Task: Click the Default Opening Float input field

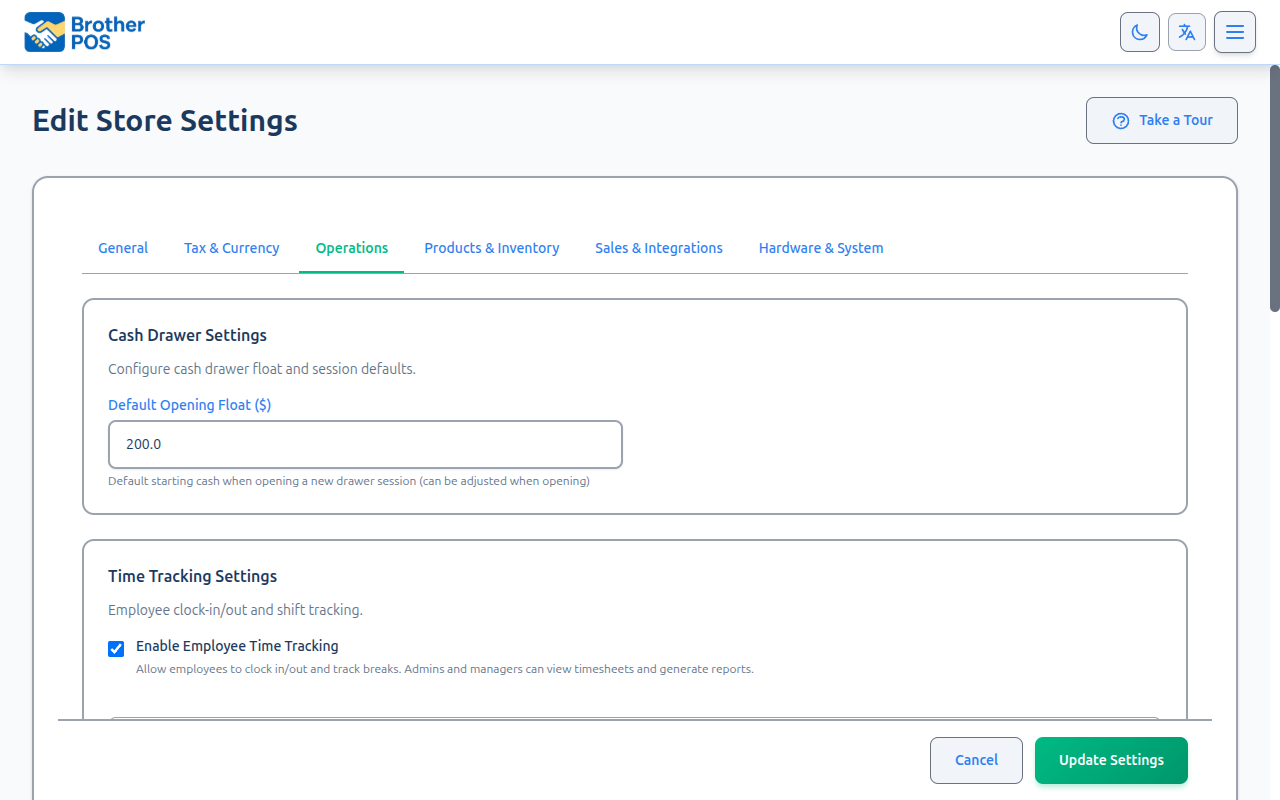Action: [365, 444]
